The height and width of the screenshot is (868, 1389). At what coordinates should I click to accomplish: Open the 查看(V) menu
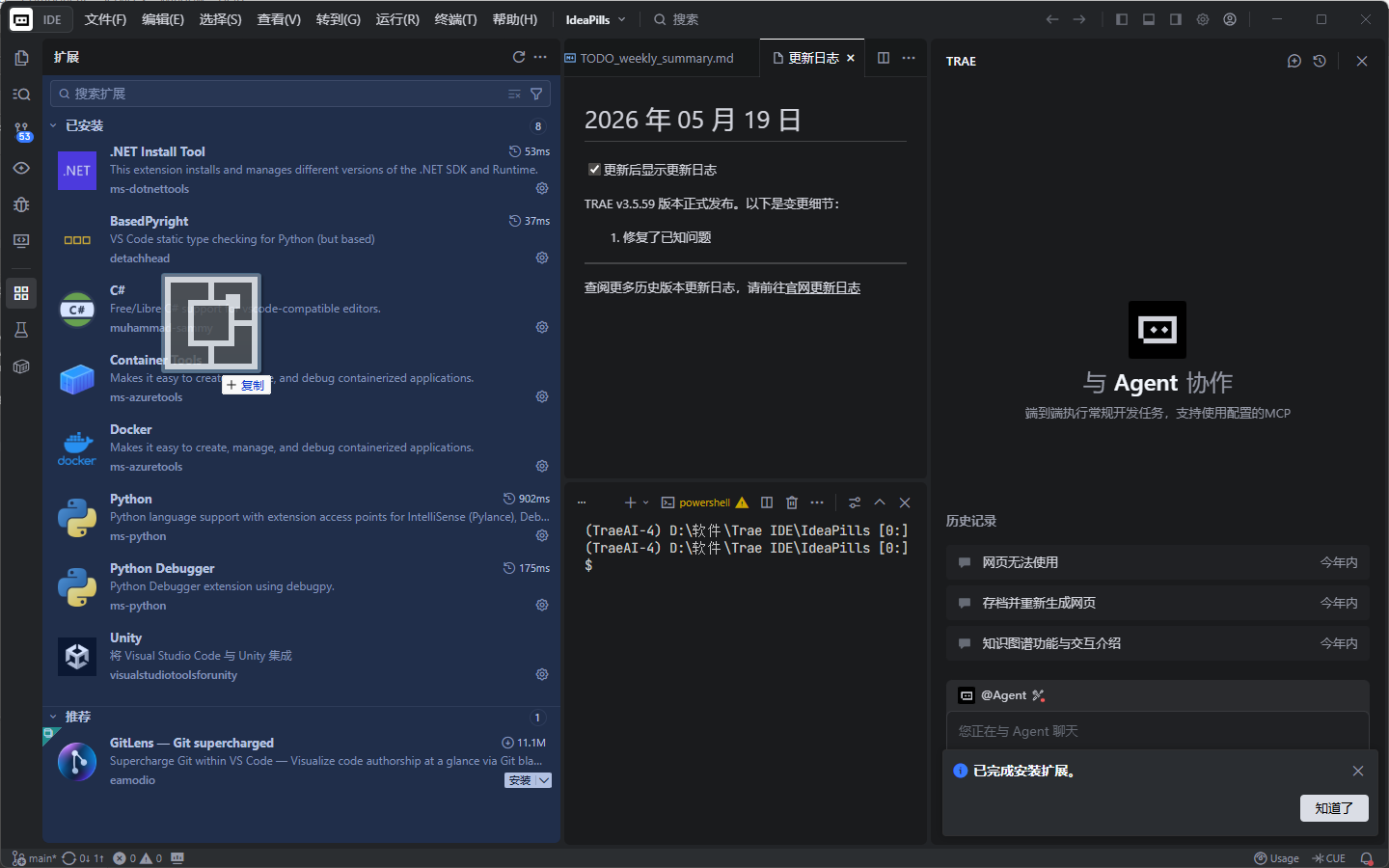279,19
